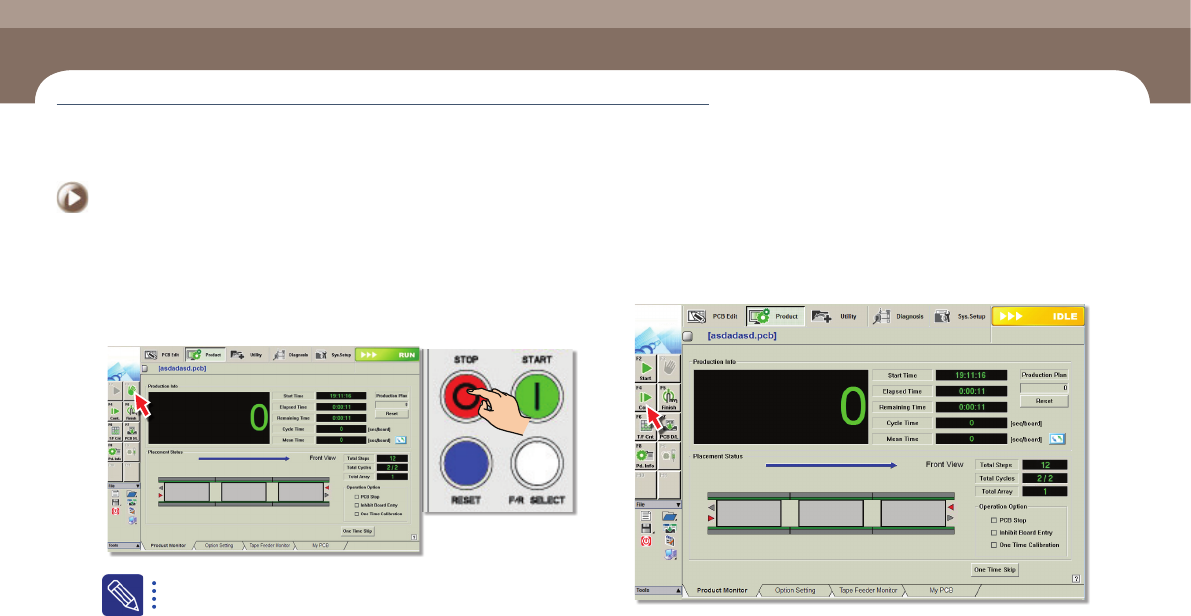Viewport: 1191px width, 616px height.
Task: Click mean time refresh icon in RUN window
Action: (400, 440)
